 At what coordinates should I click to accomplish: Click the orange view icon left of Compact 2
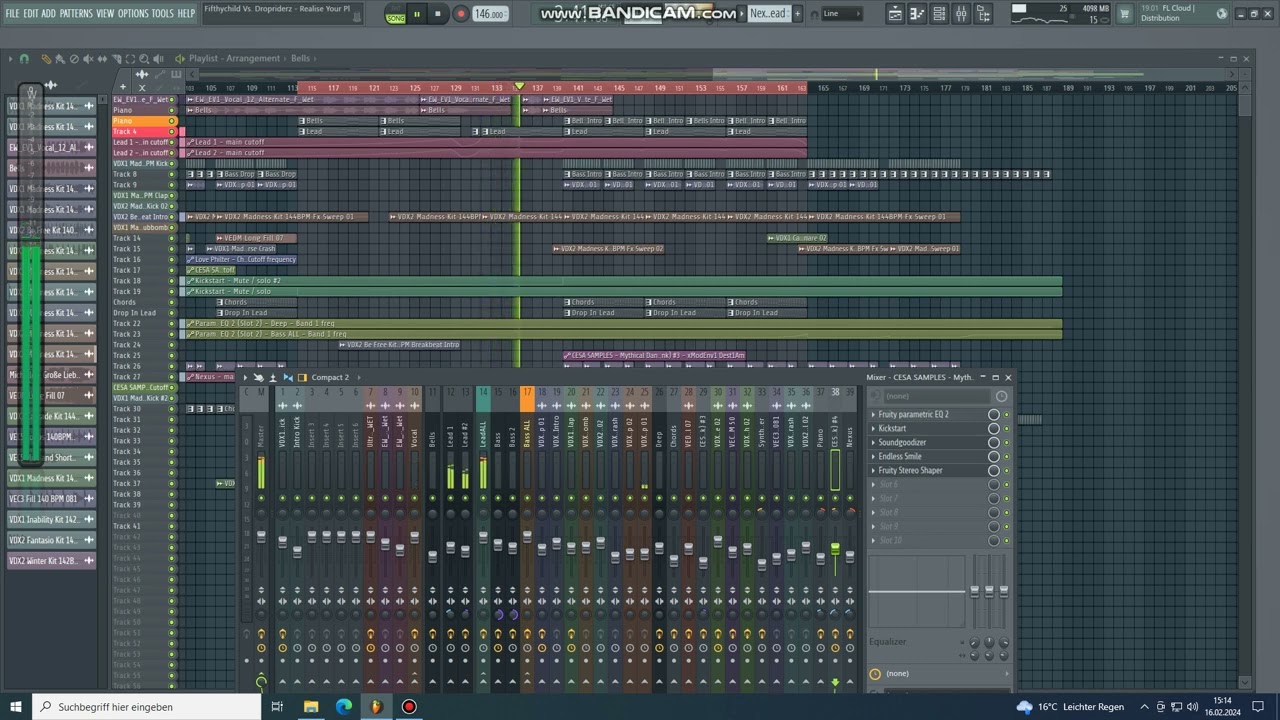(302, 377)
